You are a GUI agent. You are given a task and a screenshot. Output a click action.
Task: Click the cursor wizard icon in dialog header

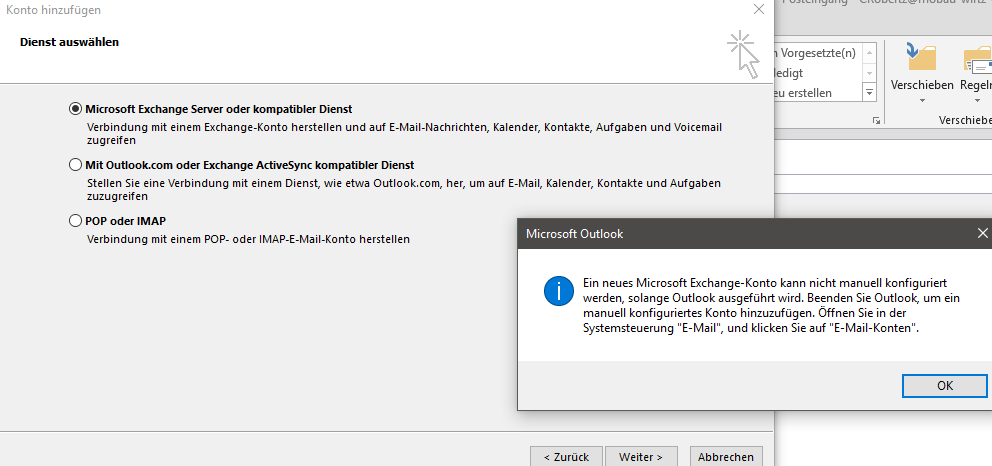[x=743, y=55]
